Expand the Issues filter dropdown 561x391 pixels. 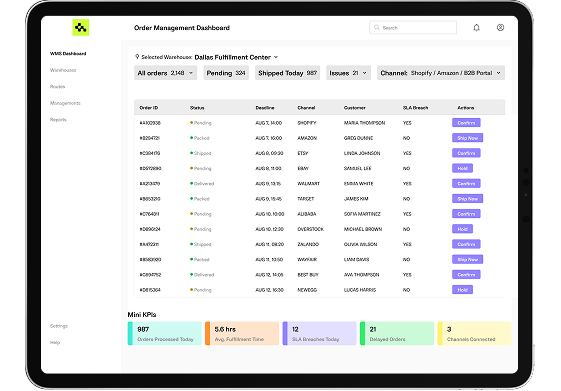click(348, 73)
